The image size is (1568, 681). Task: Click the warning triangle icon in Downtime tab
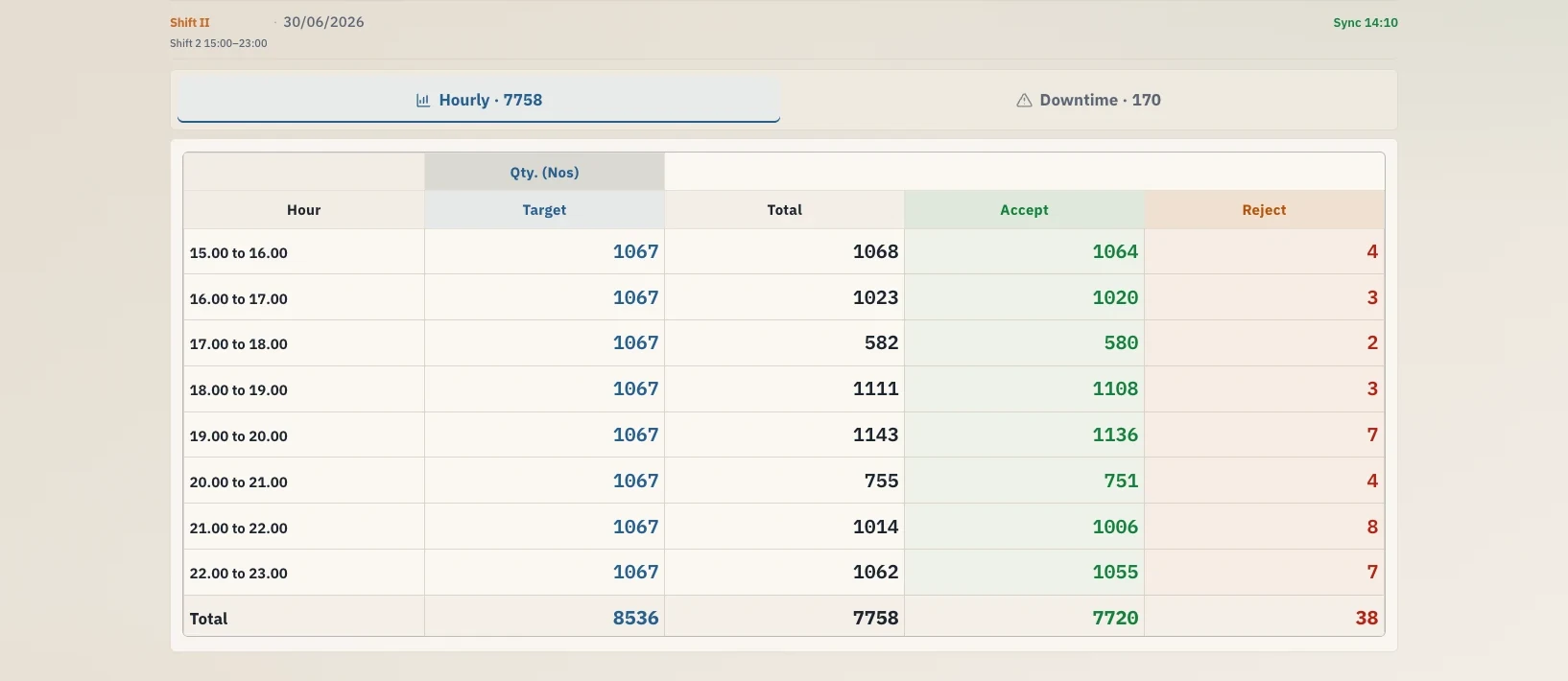click(1024, 100)
